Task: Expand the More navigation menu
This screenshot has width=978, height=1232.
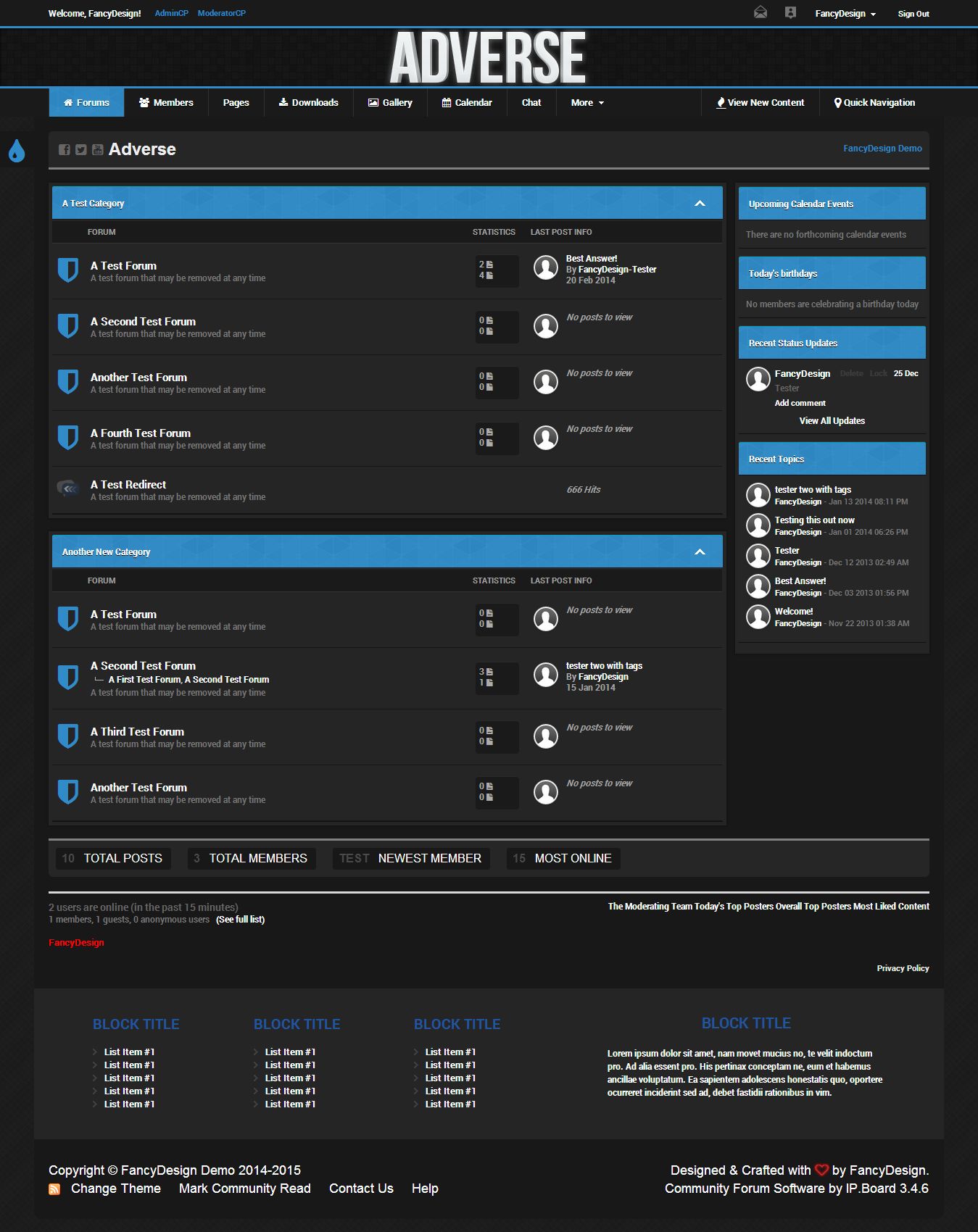Action: pos(587,103)
